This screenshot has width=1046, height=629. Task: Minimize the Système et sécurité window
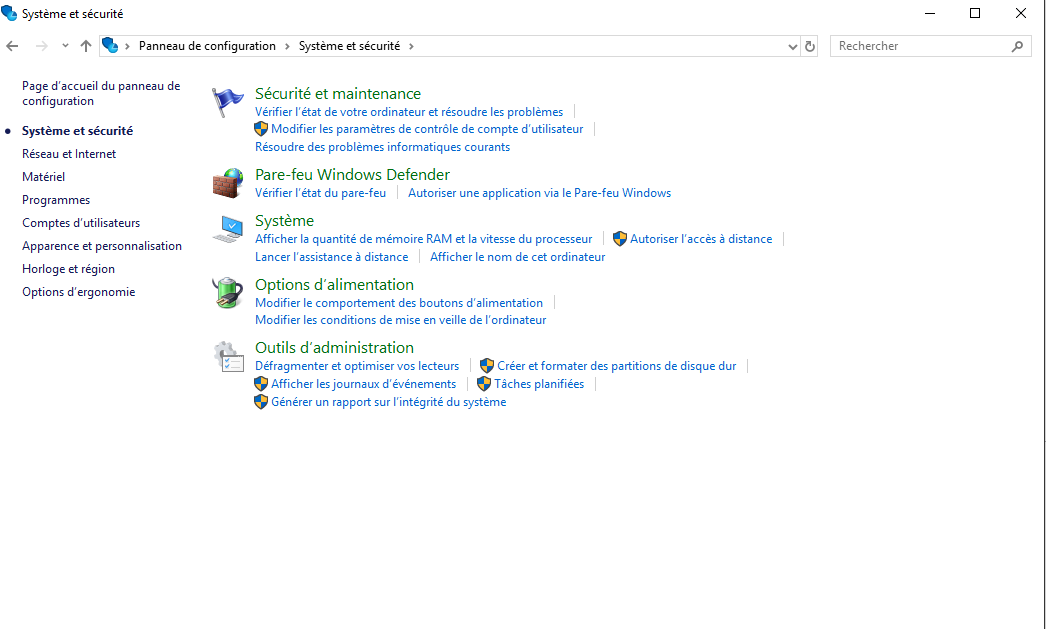coord(929,13)
